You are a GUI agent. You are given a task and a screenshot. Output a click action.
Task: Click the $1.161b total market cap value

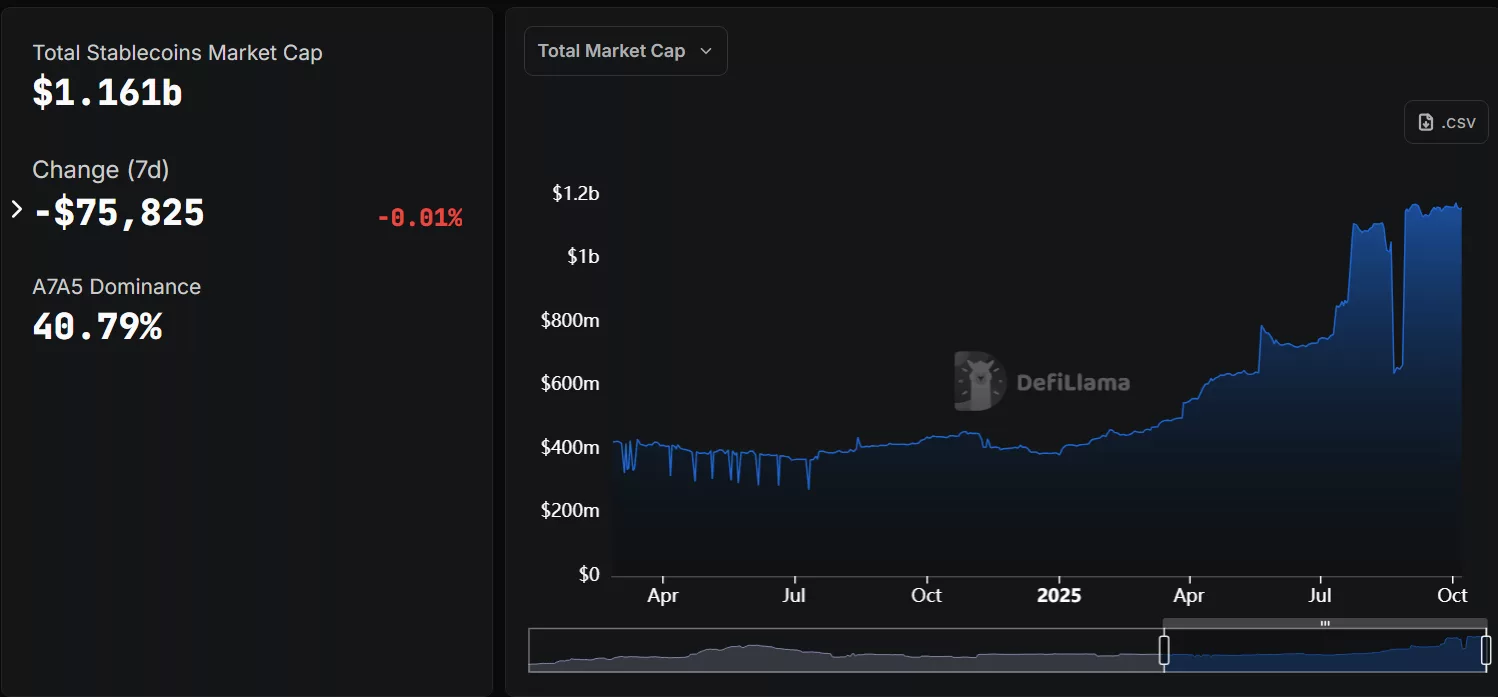tap(107, 92)
